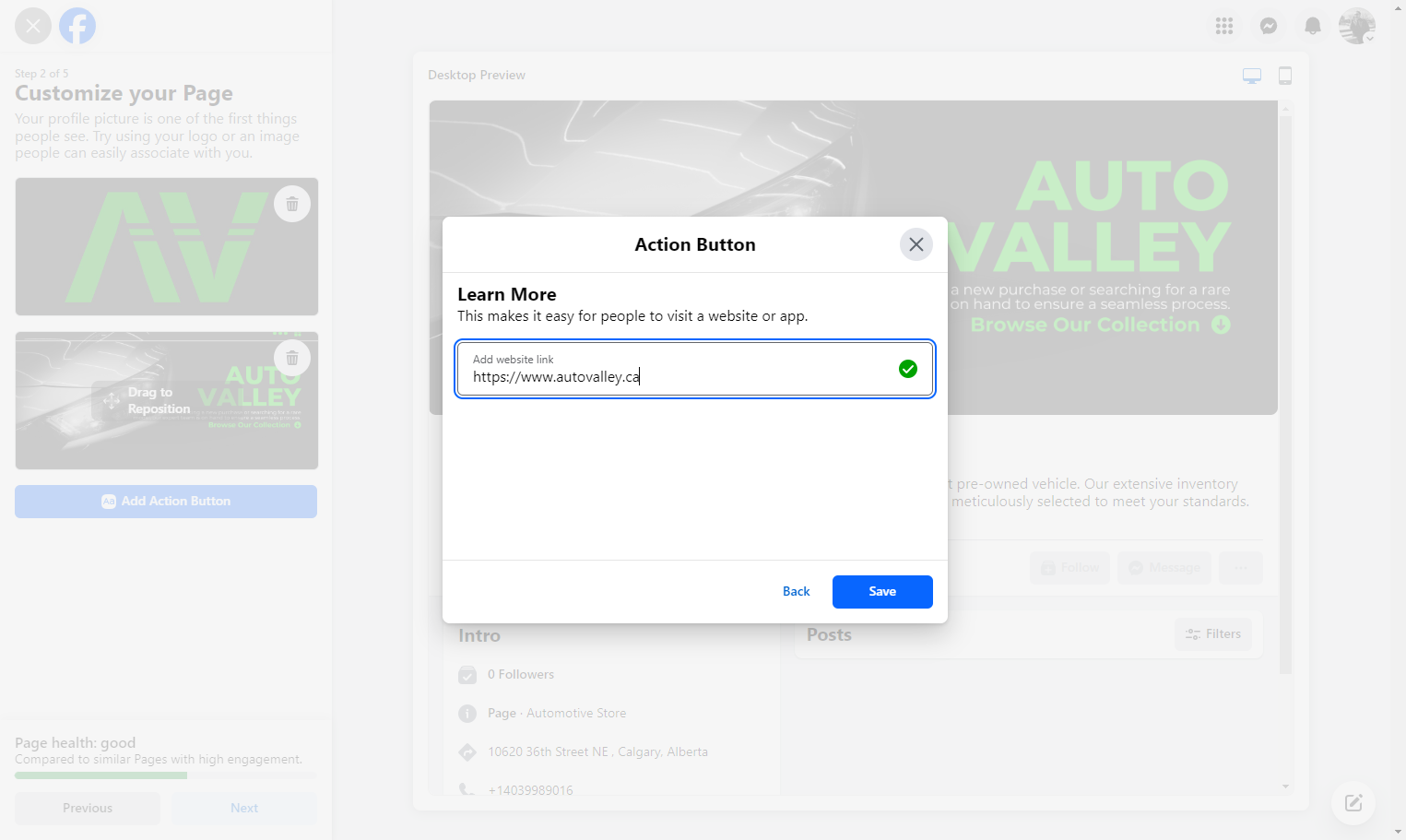Click the Desktop Preview label
The height and width of the screenshot is (840, 1406).
[x=477, y=76]
